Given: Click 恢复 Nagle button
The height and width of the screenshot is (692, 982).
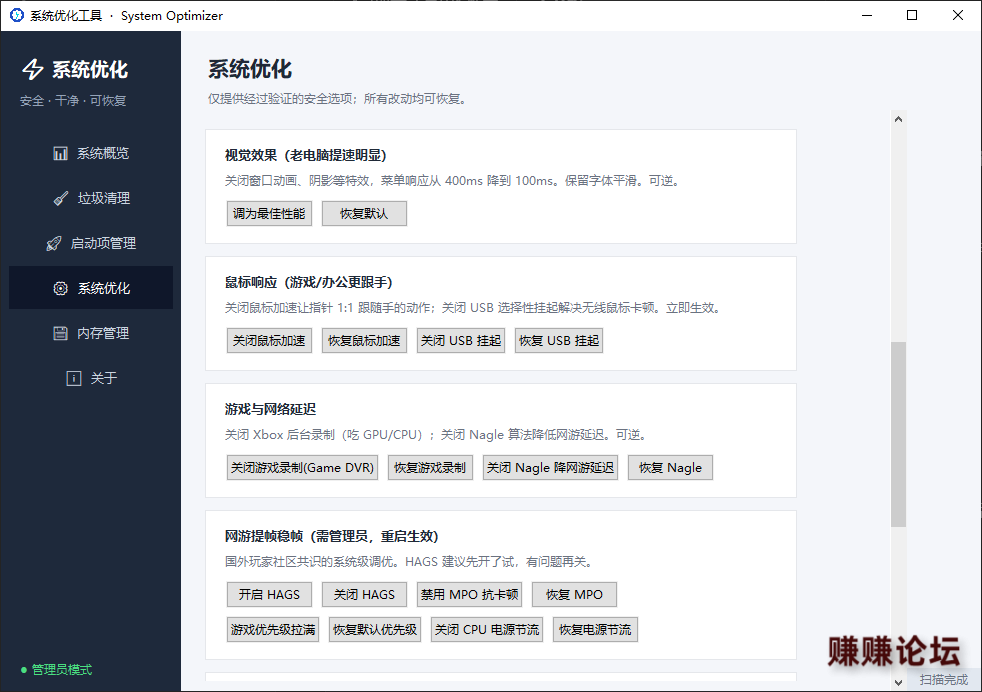Looking at the screenshot, I should point(671,468).
